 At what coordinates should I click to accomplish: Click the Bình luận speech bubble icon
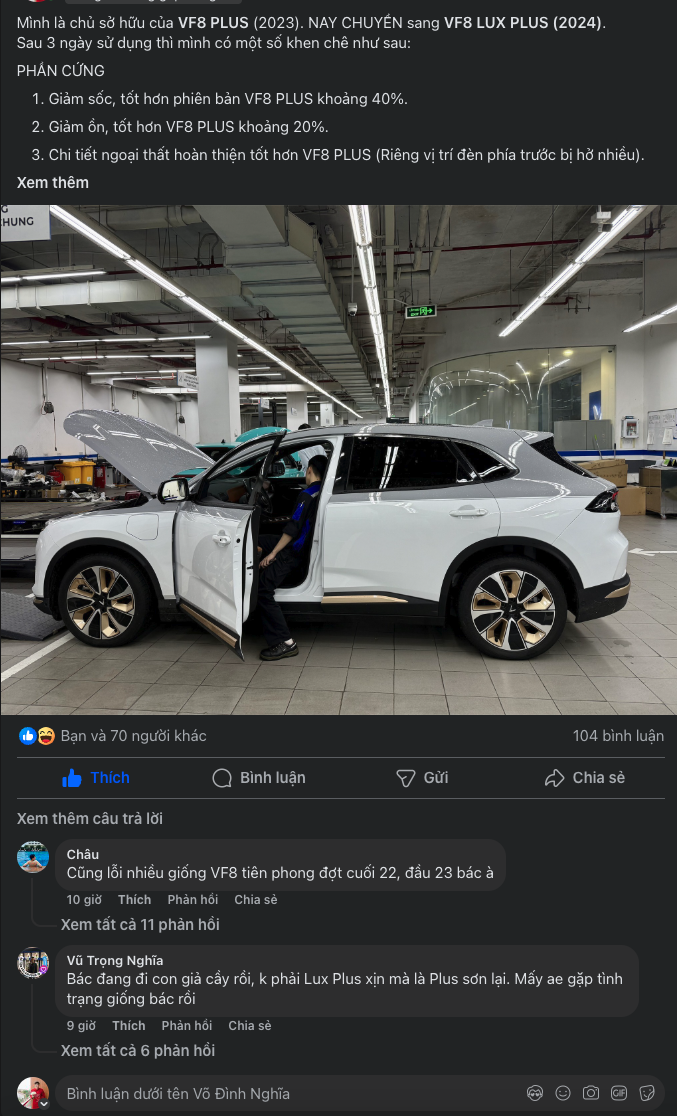click(x=222, y=778)
